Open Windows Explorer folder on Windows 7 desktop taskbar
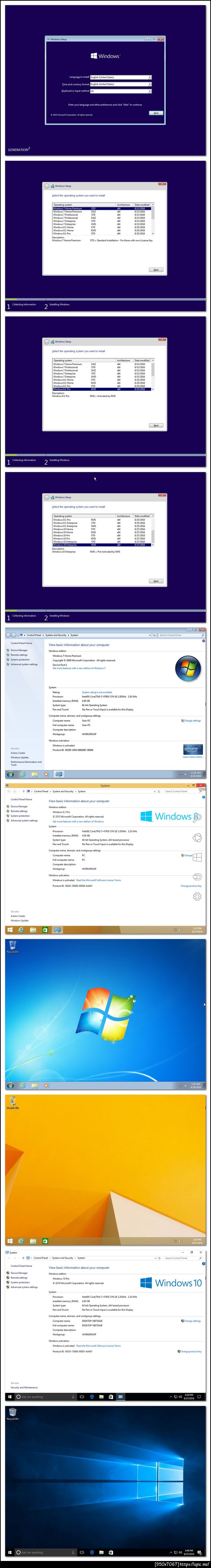Screen dimensions: 211x1568 pyautogui.click(x=35, y=1085)
